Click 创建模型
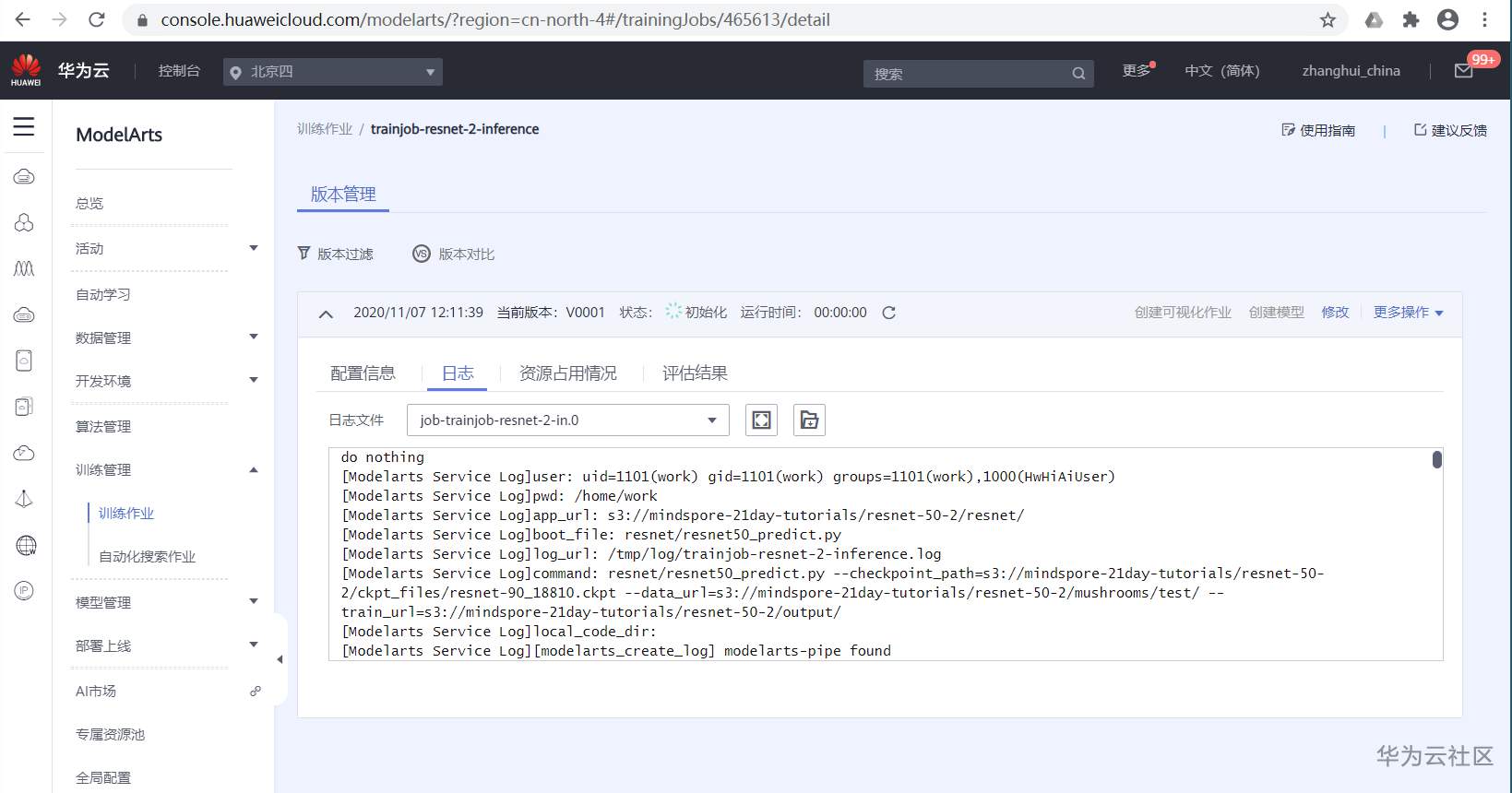Screen dimensions: 1512x793 [1276, 313]
